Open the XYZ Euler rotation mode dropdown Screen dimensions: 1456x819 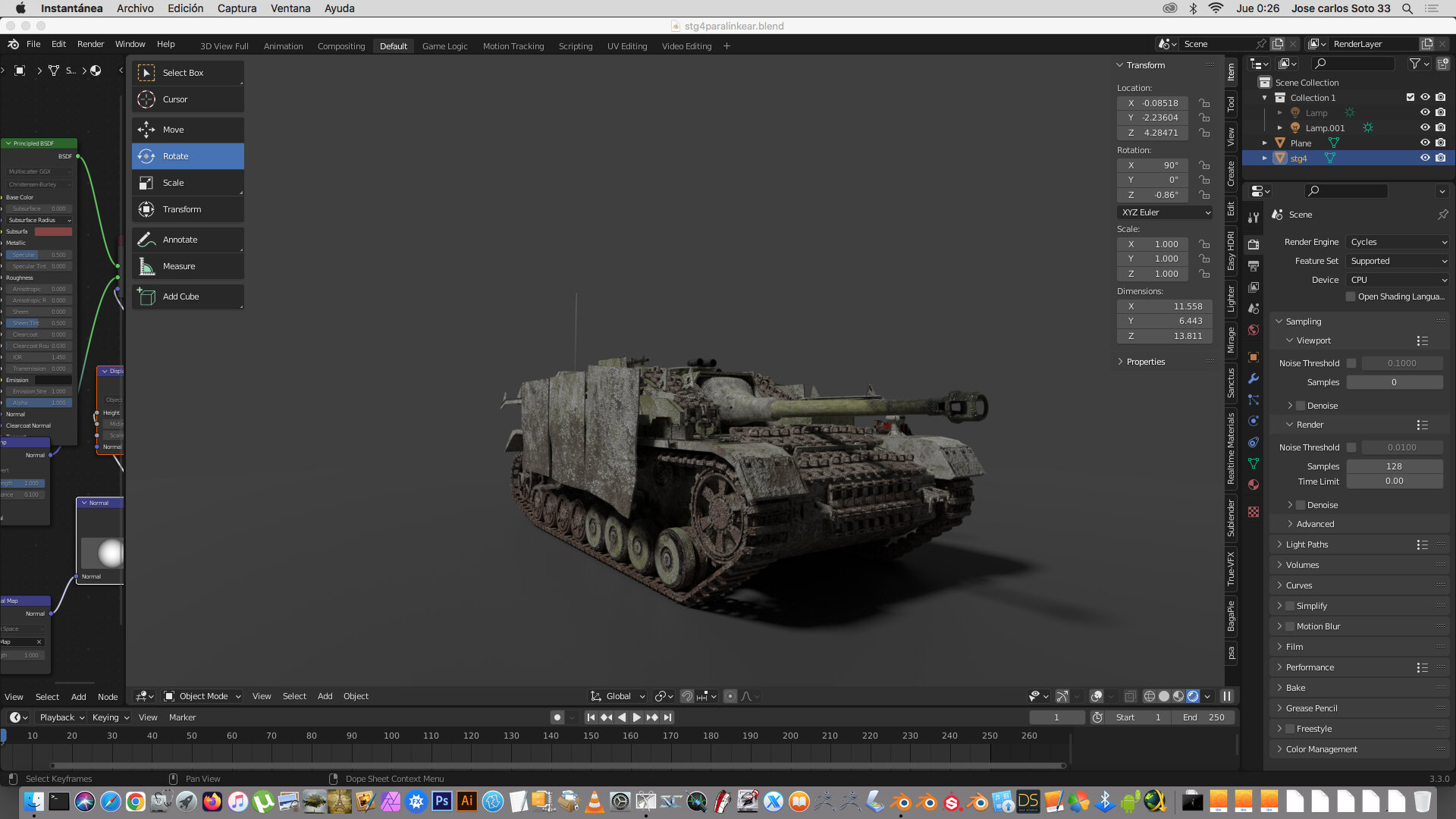1166,212
